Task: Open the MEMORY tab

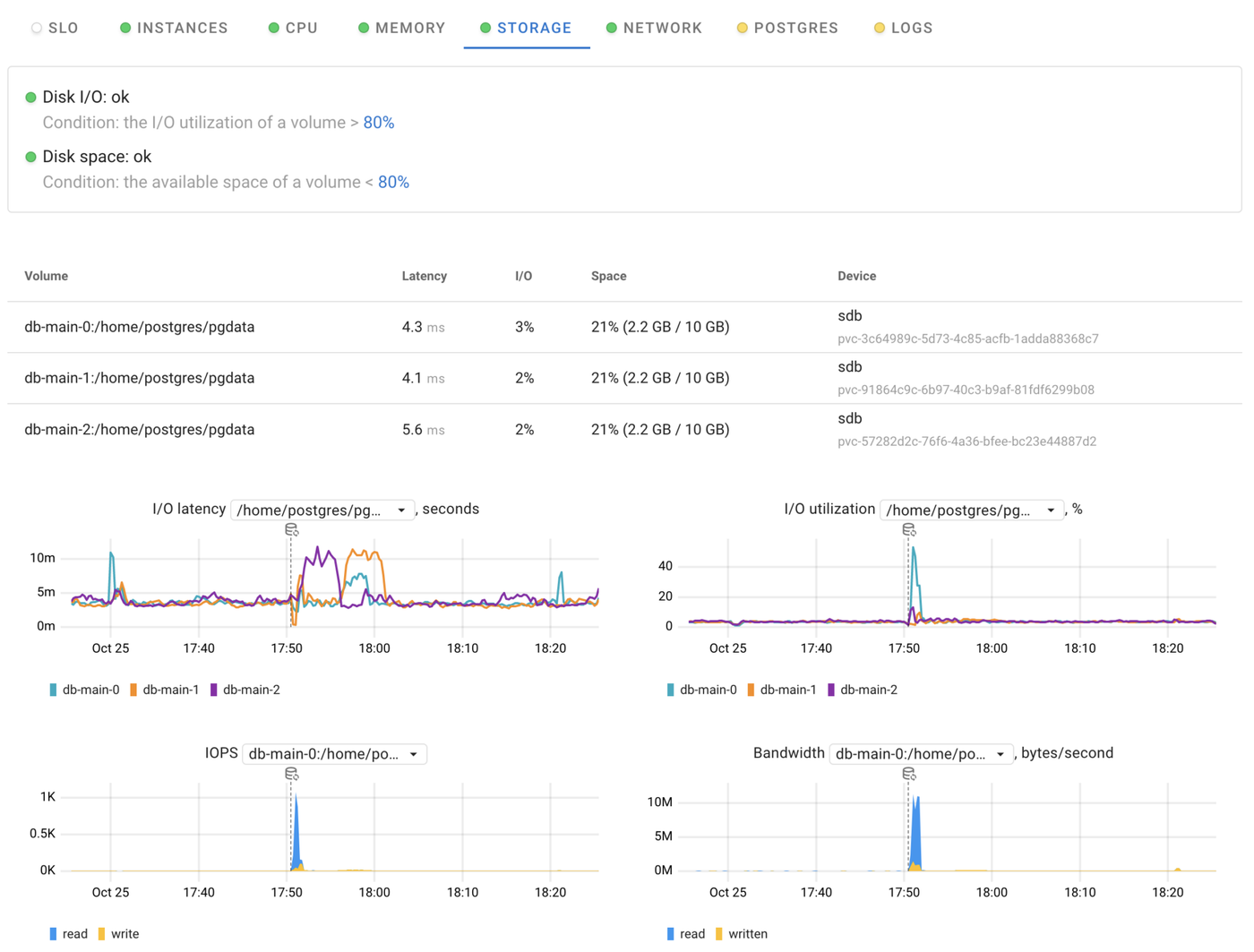Action: click(x=409, y=28)
